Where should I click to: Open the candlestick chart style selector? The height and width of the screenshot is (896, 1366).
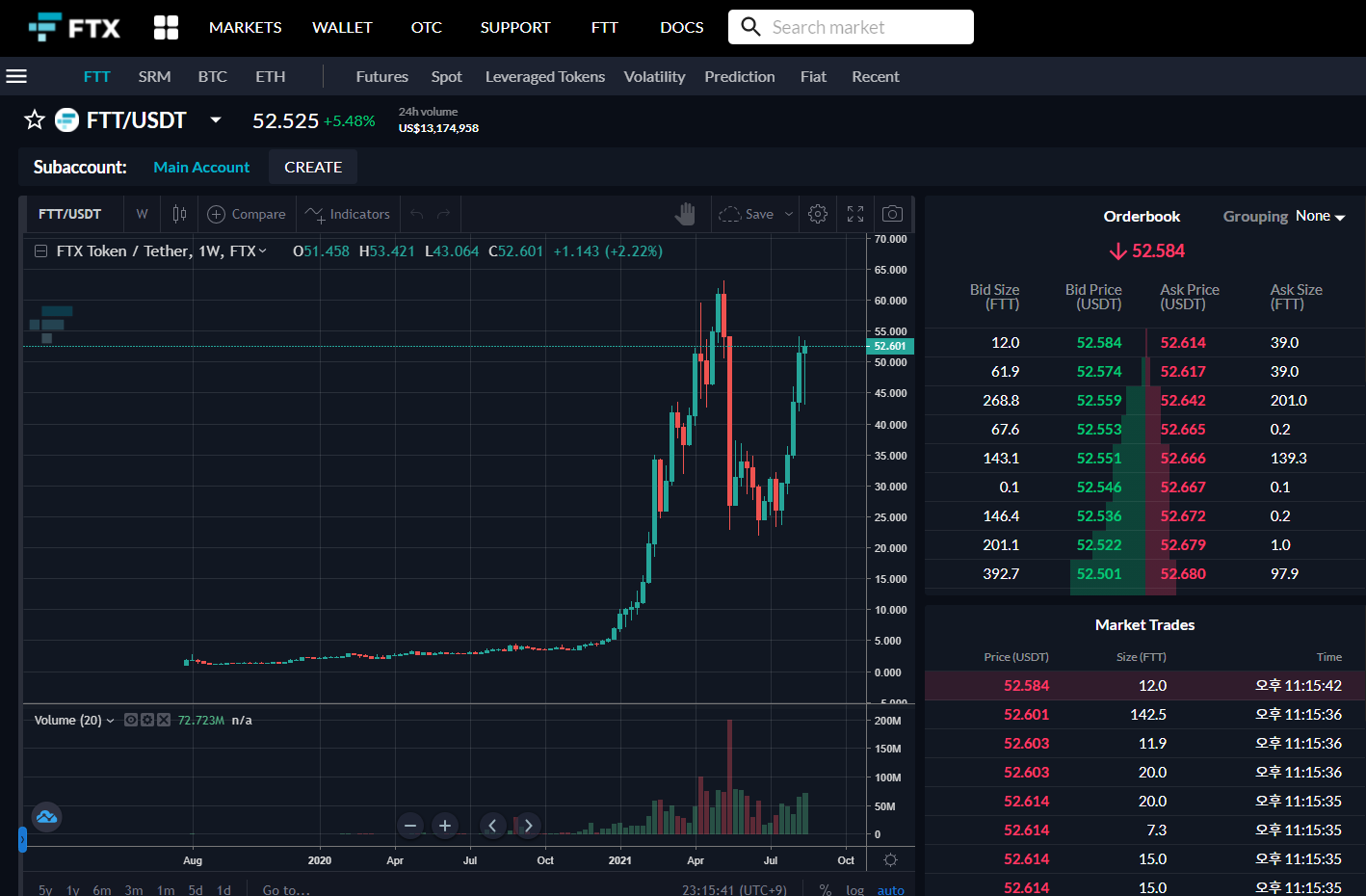point(179,214)
